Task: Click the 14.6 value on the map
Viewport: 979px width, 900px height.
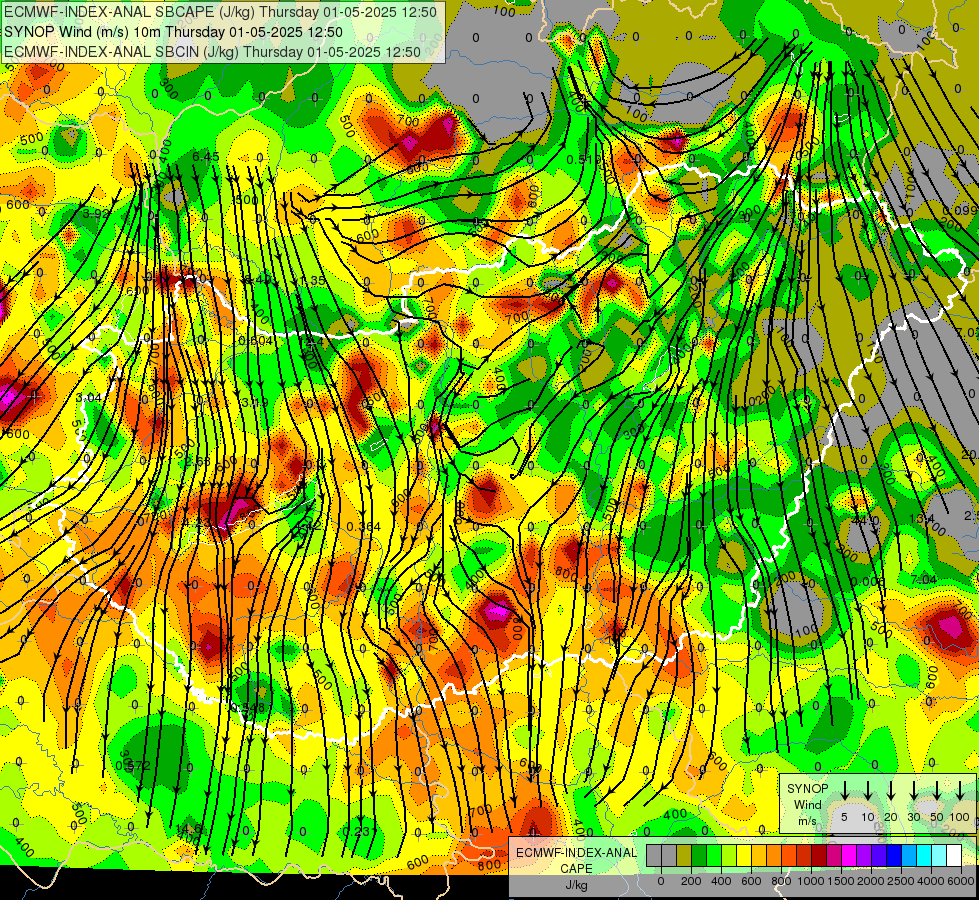Action: [x=189, y=829]
